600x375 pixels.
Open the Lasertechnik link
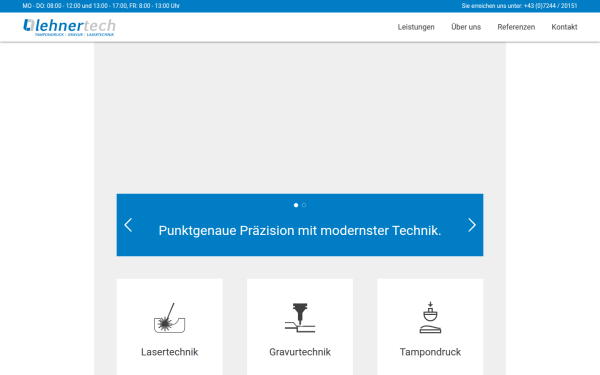170,352
